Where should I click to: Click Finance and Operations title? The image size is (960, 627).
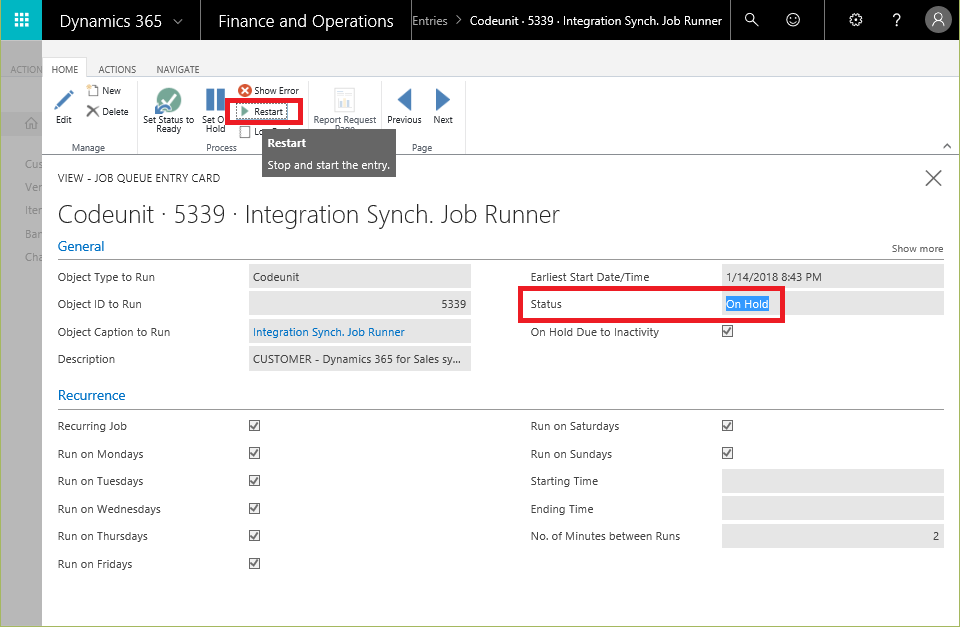[306, 21]
